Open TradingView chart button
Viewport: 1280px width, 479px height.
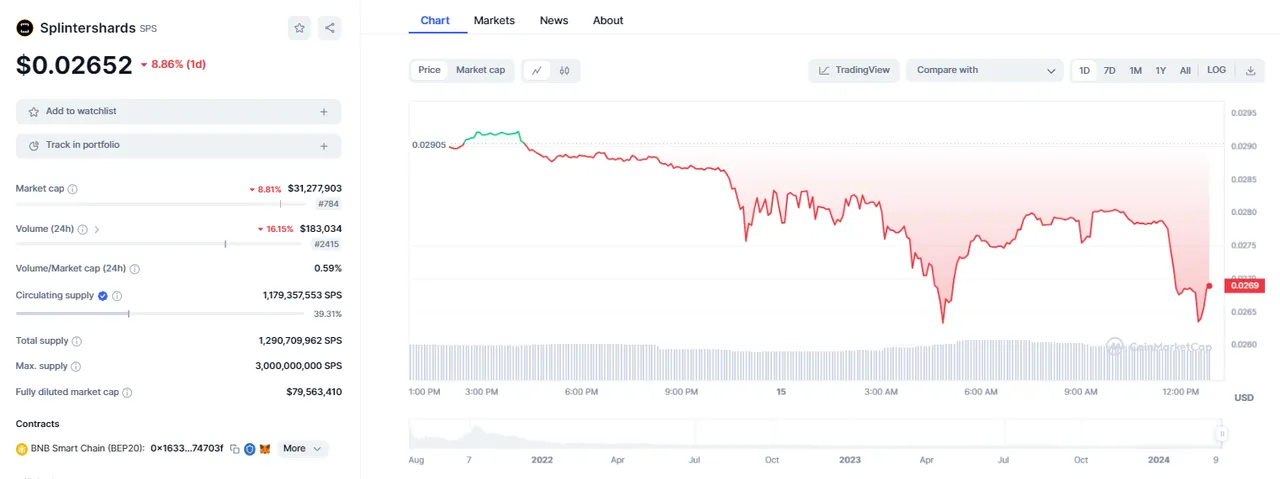click(x=854, y=70)
